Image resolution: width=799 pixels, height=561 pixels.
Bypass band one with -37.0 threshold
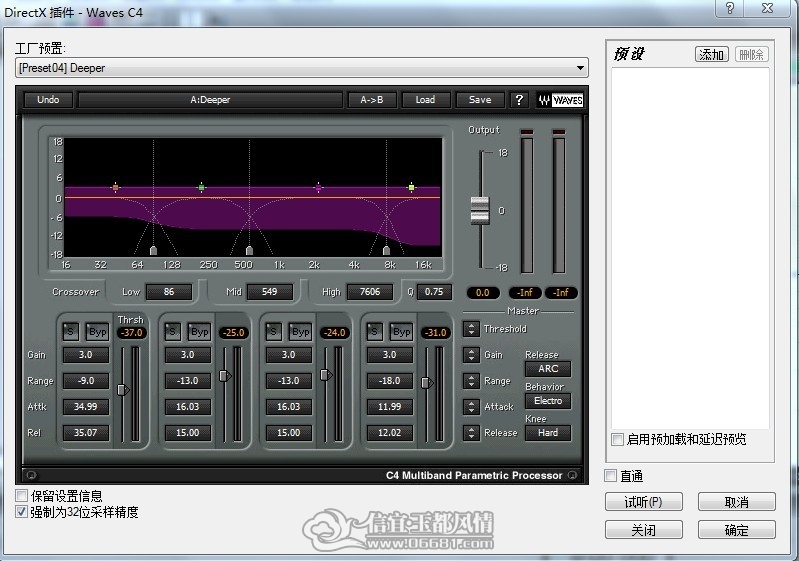click(x=97, y=332)
